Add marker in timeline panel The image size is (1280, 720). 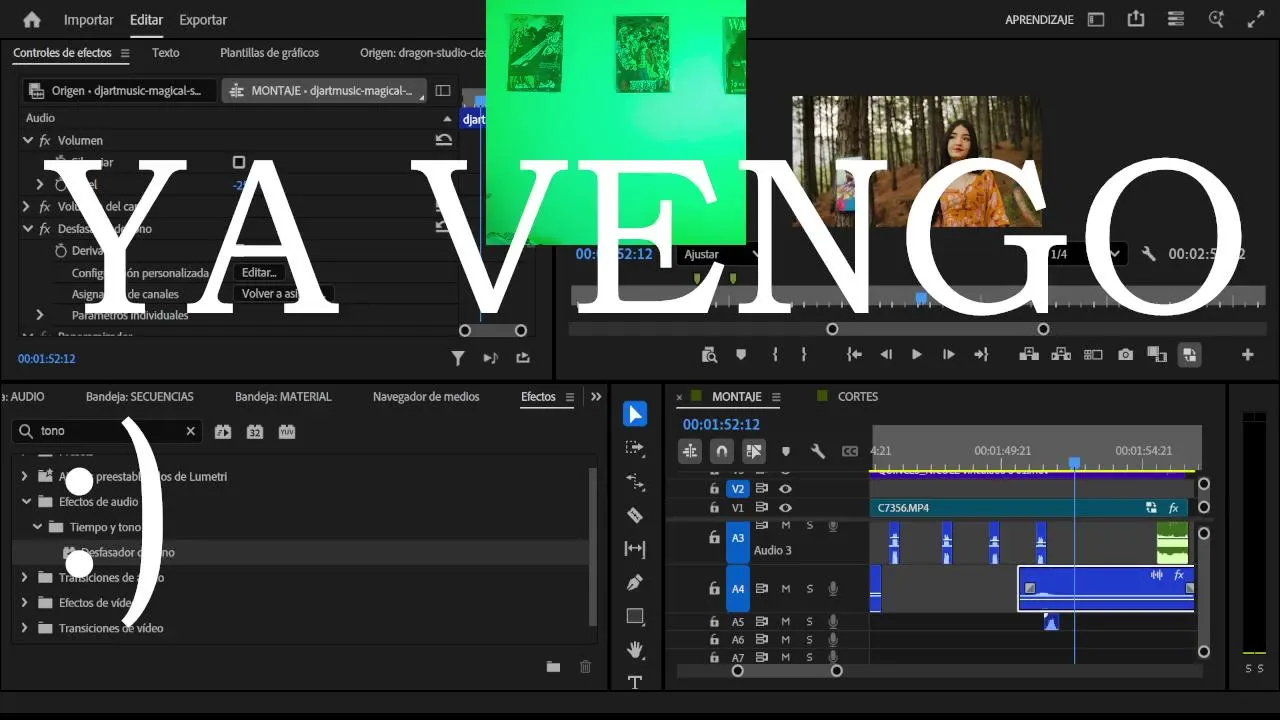[x=786, y=451]
